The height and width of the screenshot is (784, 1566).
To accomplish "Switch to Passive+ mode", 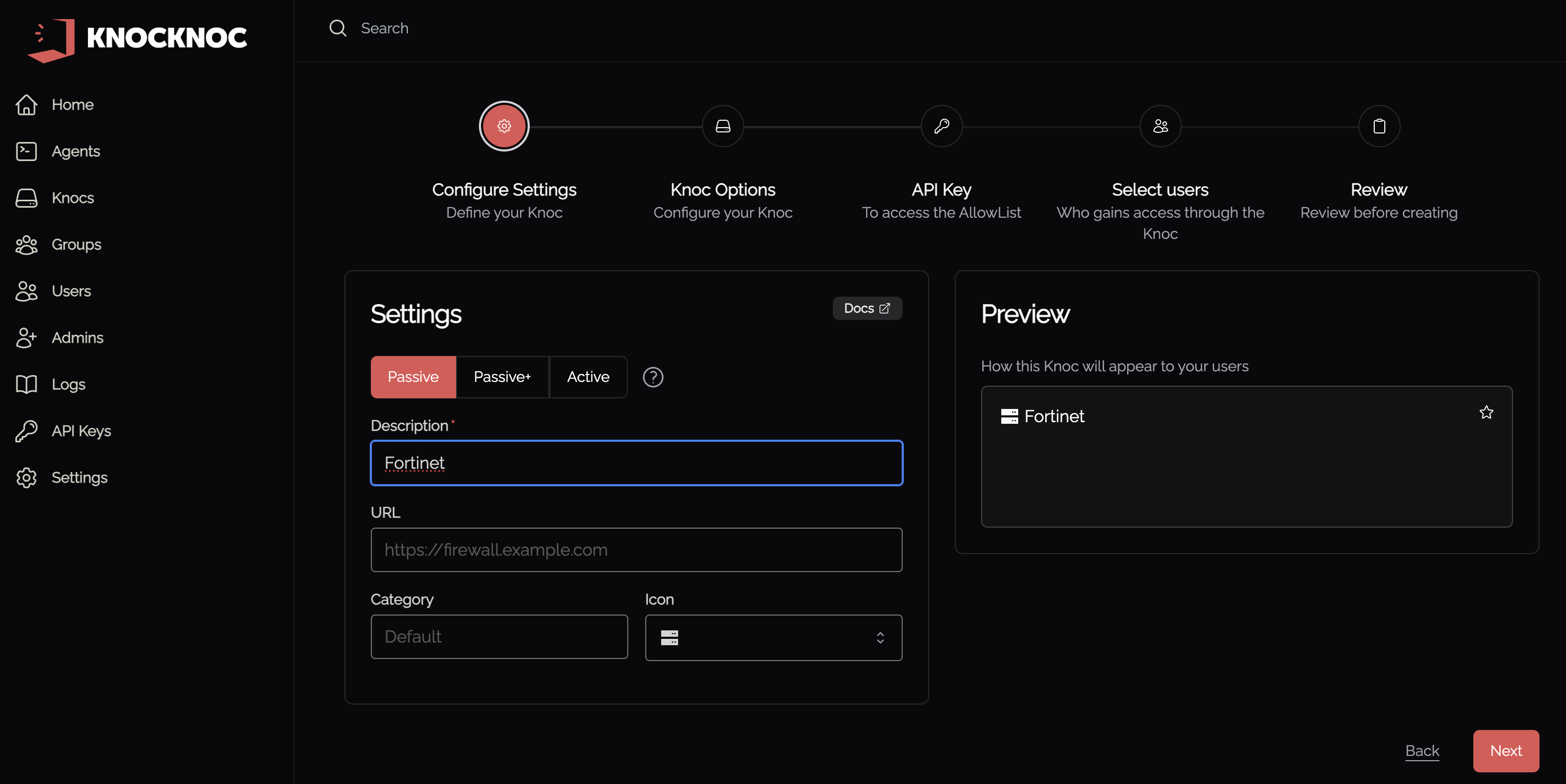I will click(502, 377).
